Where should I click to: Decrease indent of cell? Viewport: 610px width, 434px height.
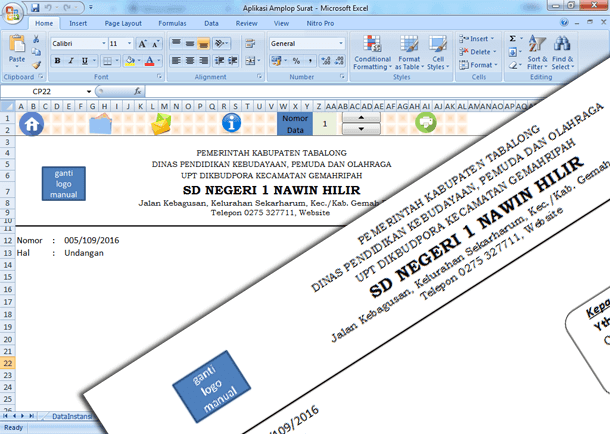click(219, 61)
